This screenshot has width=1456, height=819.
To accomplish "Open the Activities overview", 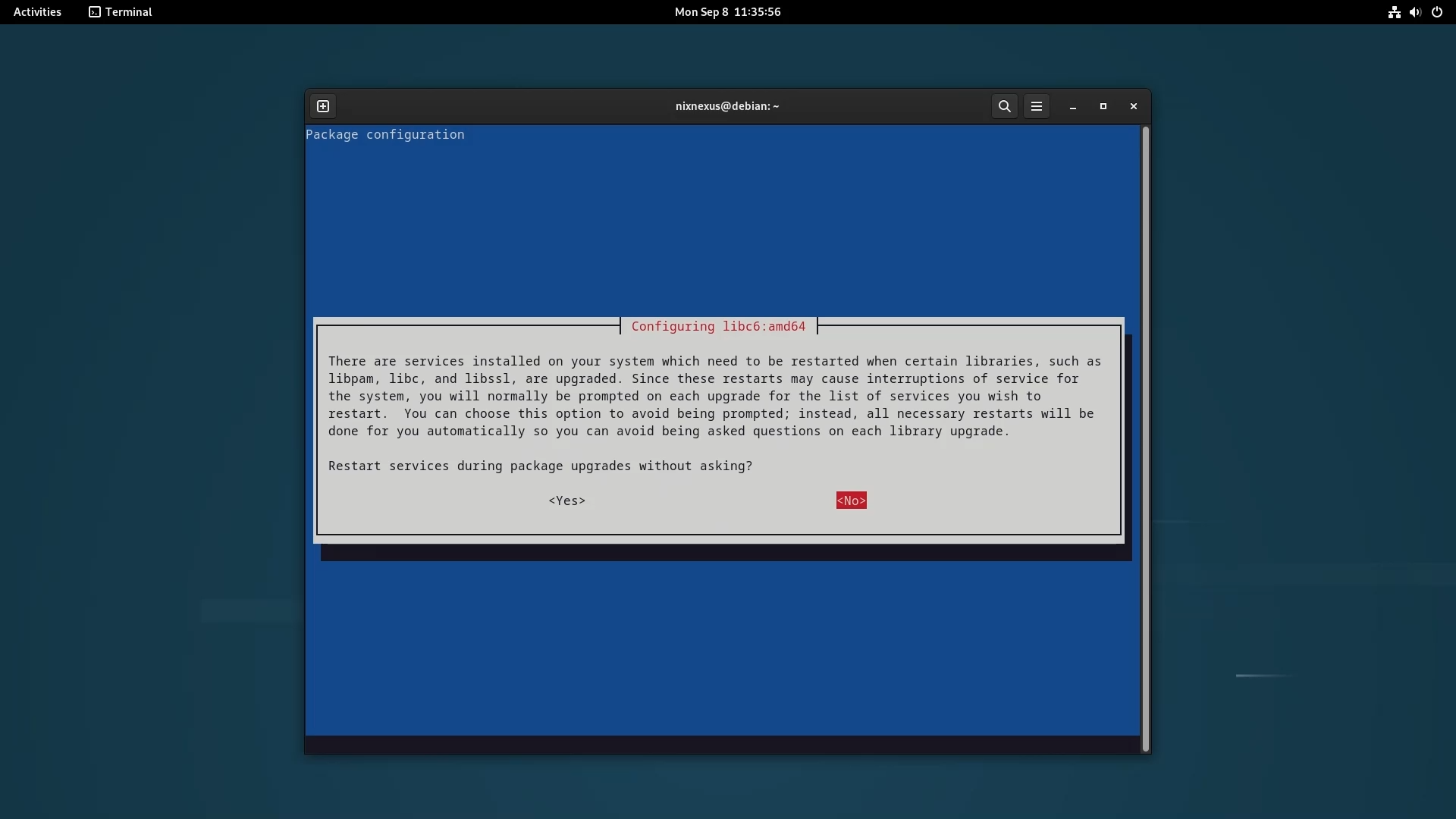I will pyautogui.click(x=37, y=12).
